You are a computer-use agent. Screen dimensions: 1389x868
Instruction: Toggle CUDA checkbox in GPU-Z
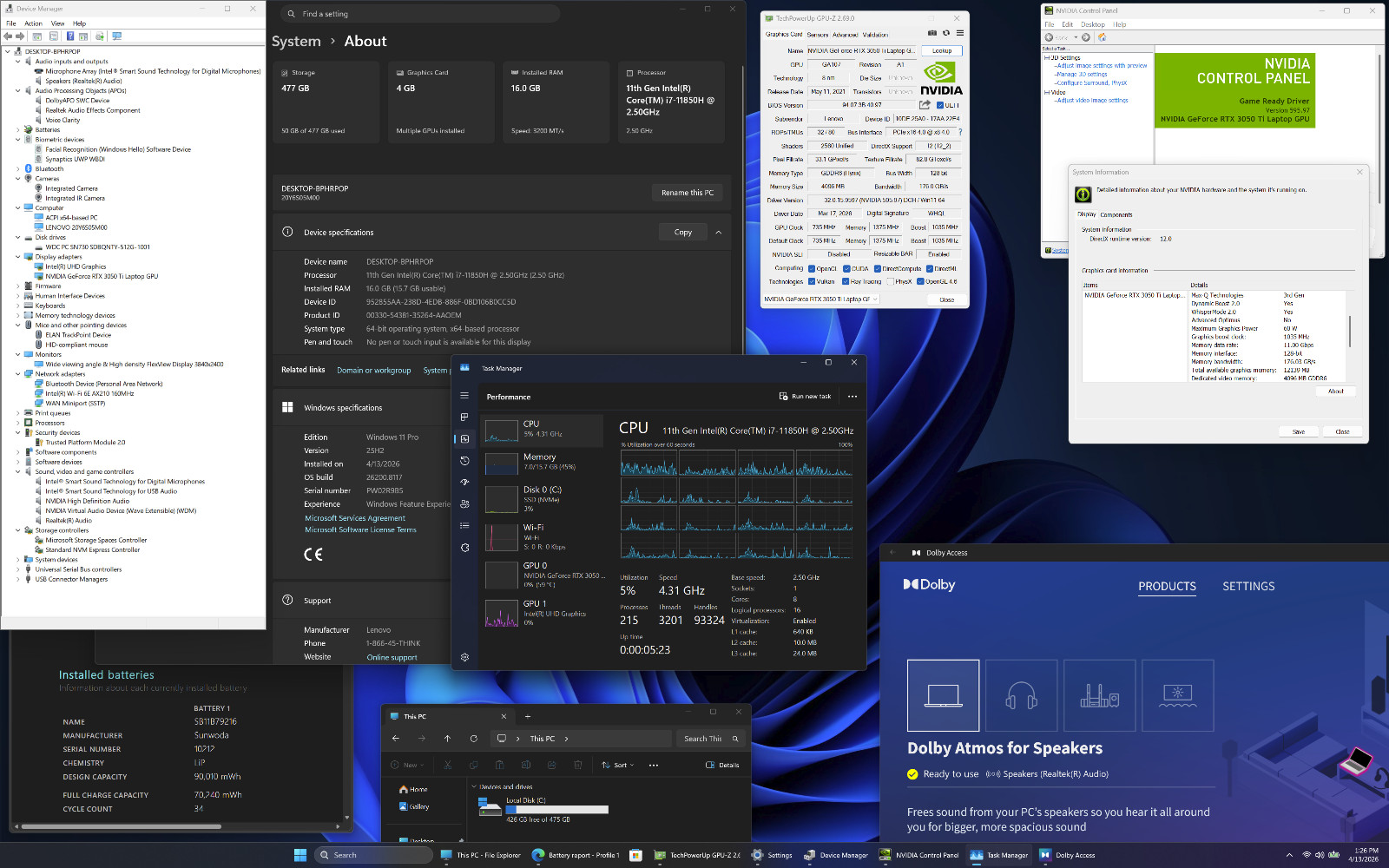point(846,268)
